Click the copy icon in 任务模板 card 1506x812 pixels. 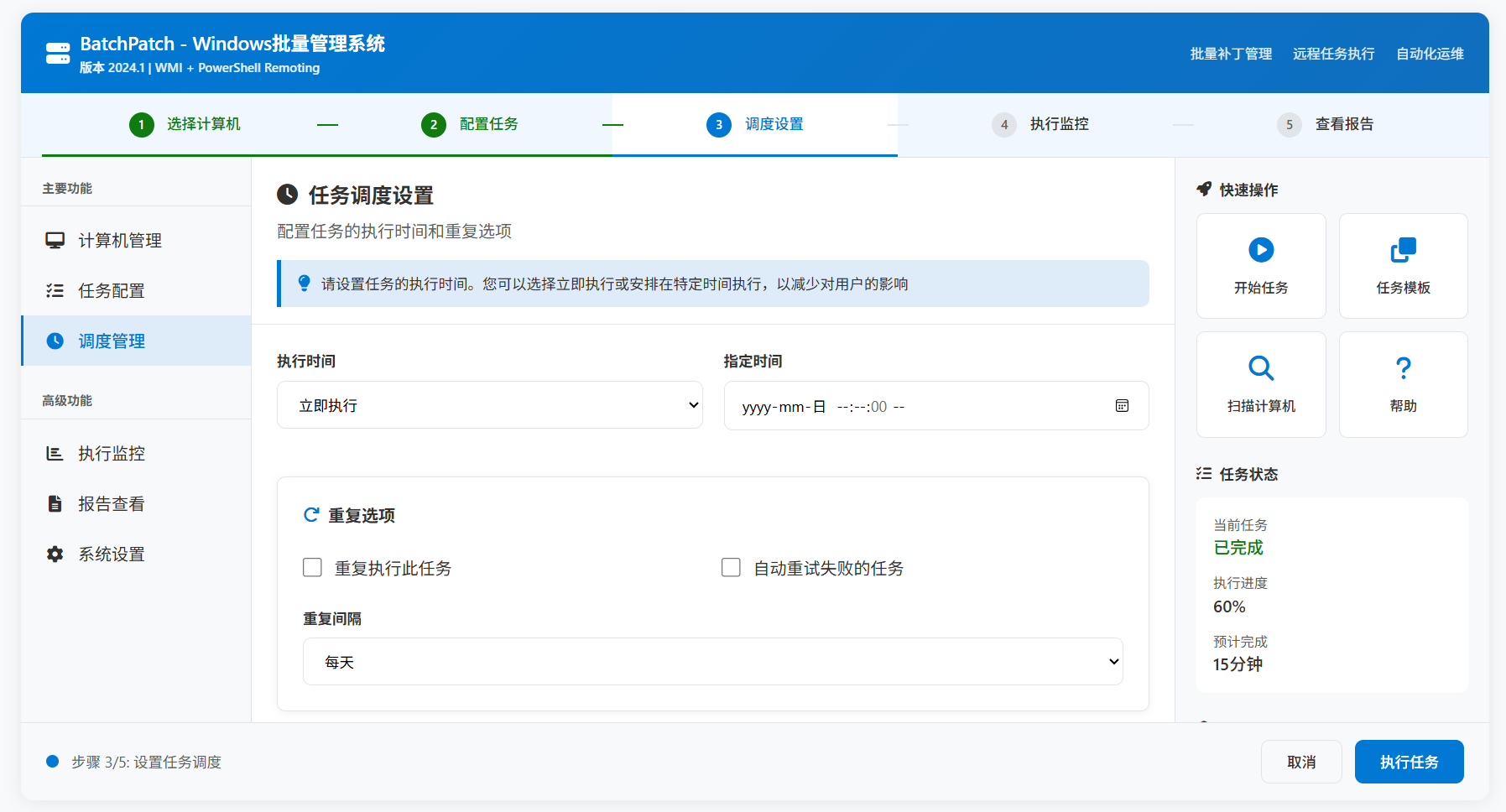1404,250
